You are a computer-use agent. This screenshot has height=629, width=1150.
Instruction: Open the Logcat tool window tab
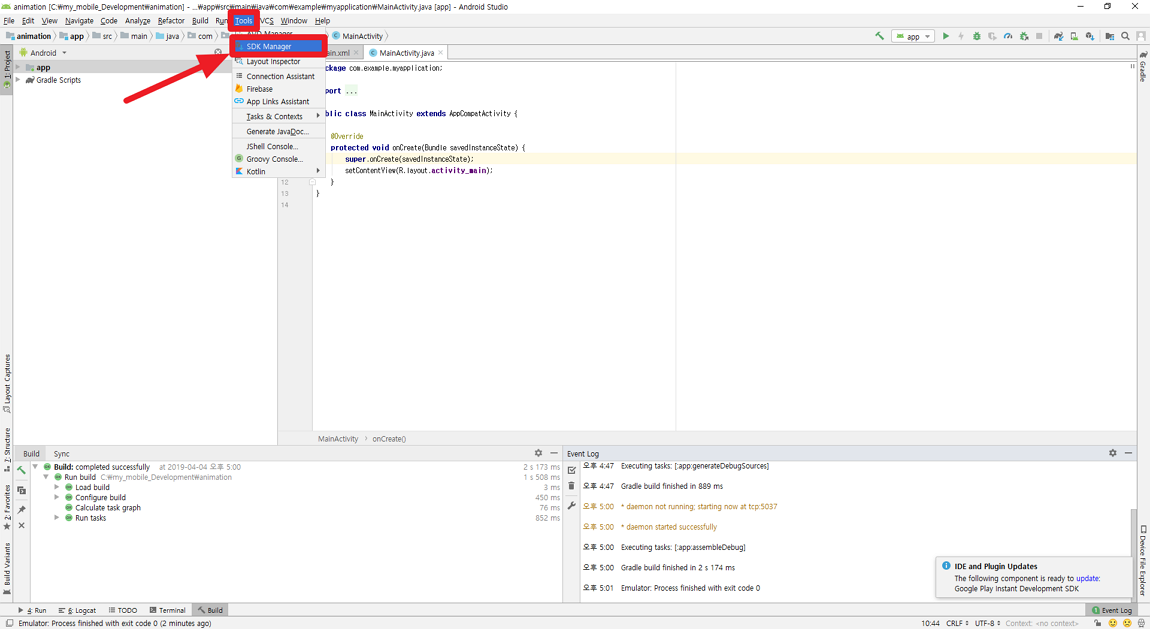[x=77, y=610]
